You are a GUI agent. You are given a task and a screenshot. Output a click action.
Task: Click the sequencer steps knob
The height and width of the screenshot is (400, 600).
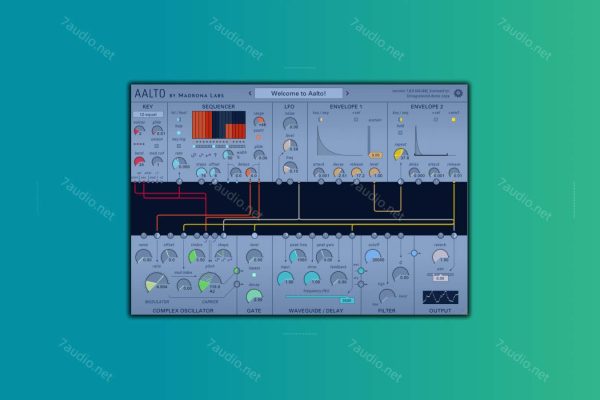202,172
